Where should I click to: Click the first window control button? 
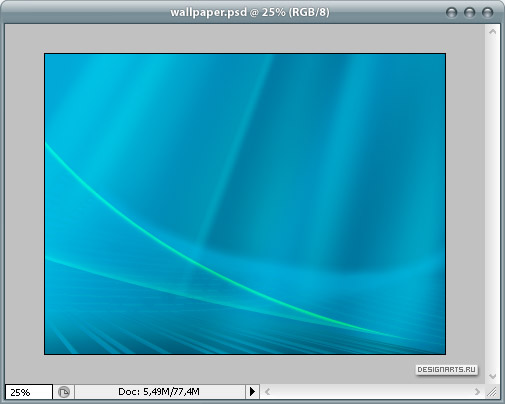click(451, 13)
